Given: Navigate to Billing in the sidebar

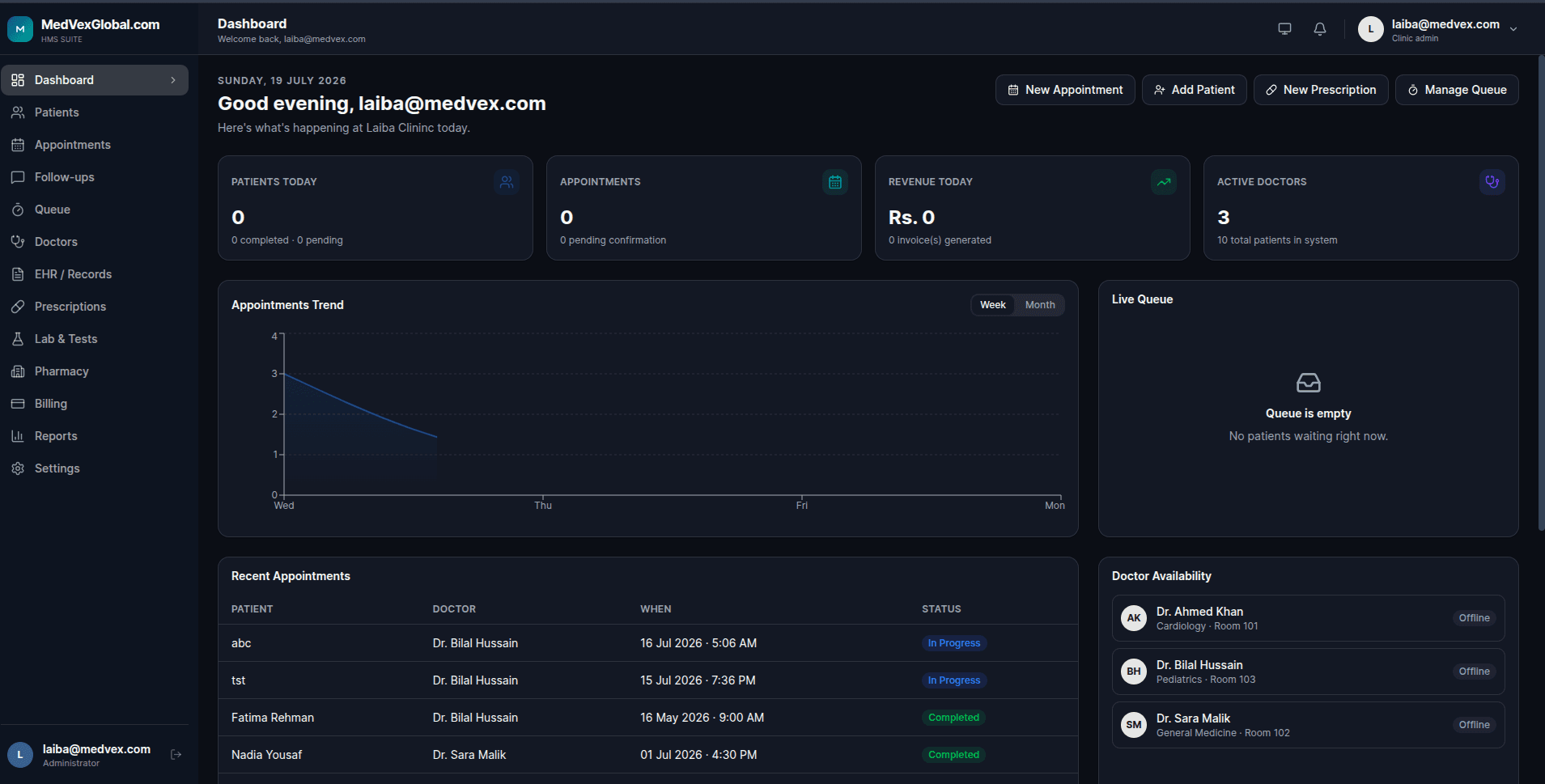Looking at the screenshot, I should [95, 404].
